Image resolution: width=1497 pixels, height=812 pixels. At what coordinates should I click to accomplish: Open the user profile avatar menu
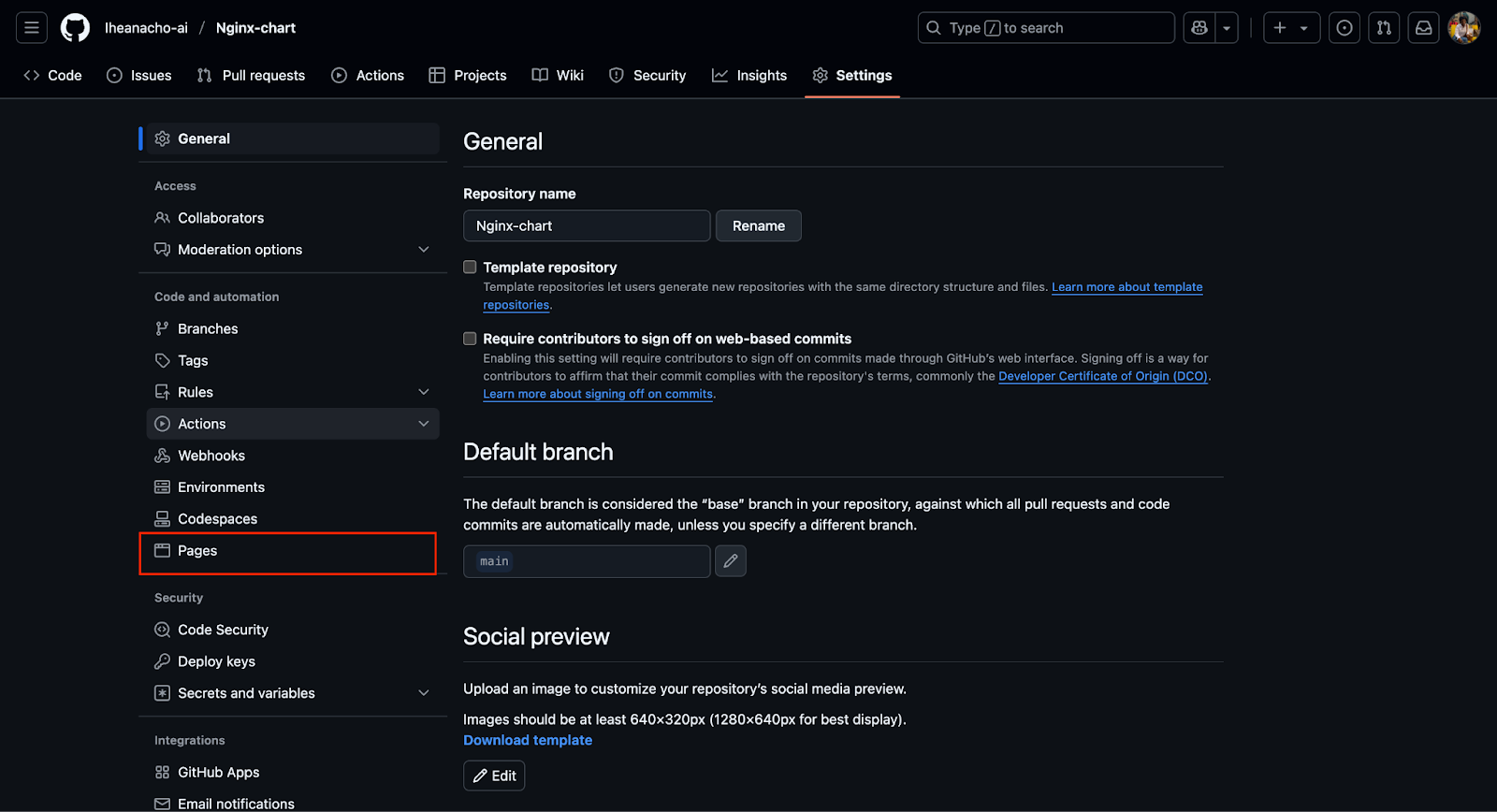(1463, 28)
